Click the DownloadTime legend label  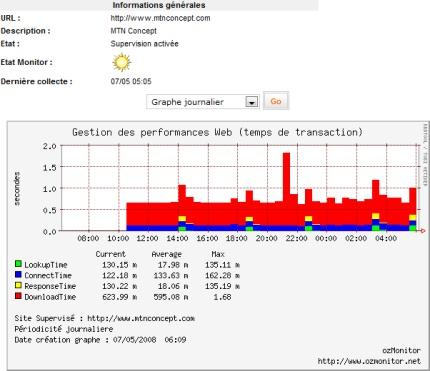coord(50,297)
